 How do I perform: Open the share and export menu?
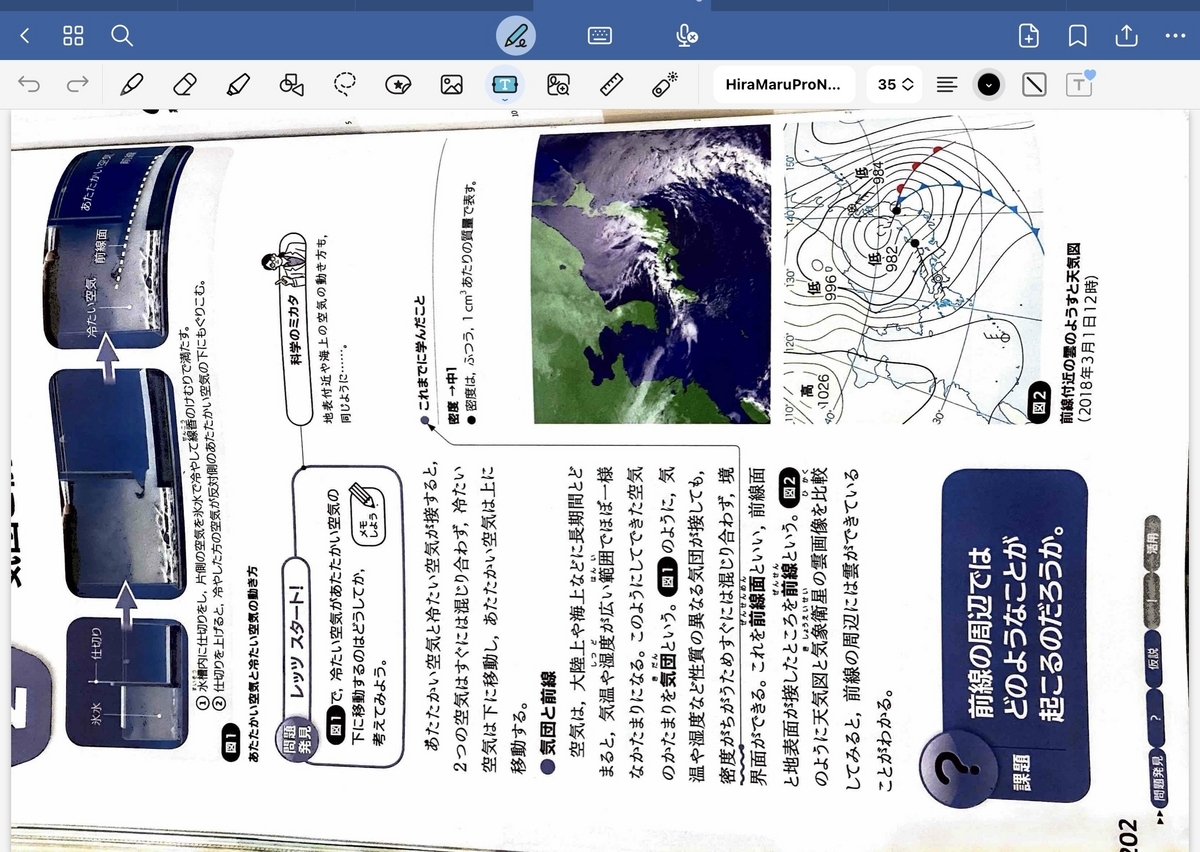(1126, 36)
